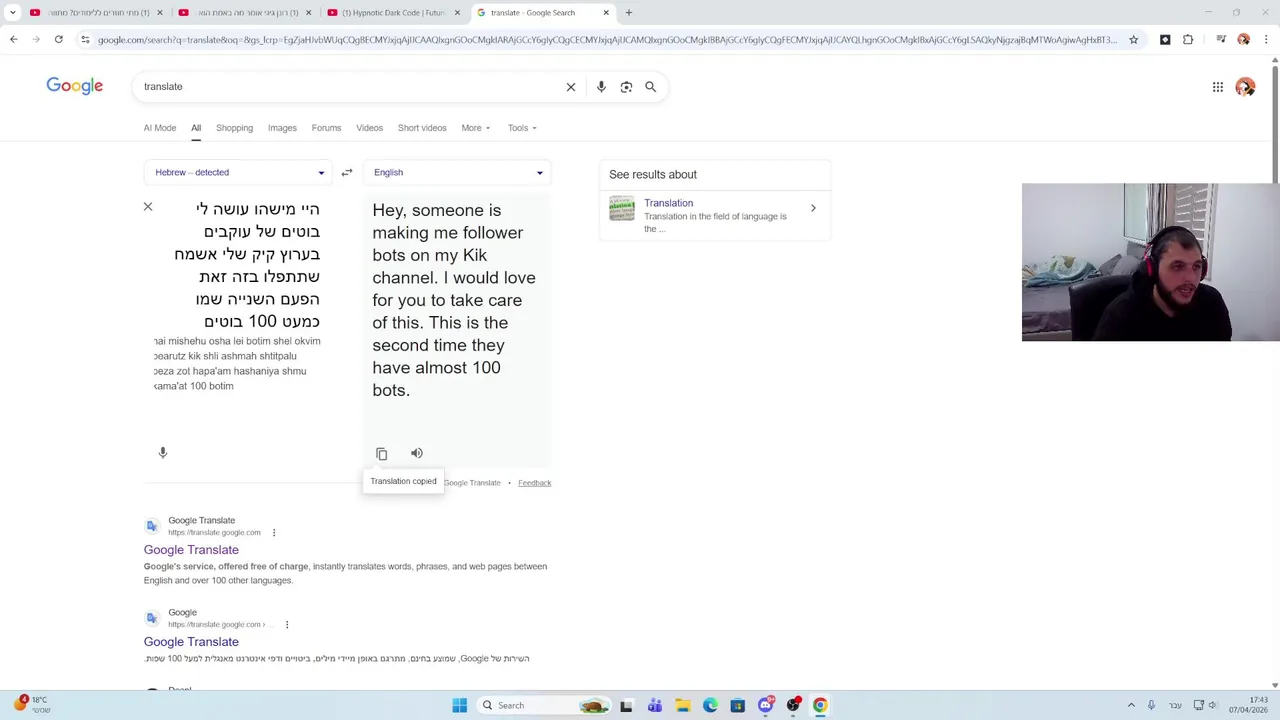Switch to AI Mode tab
Viewport: 1280px width, 720px height.
[x=160, y=128]
